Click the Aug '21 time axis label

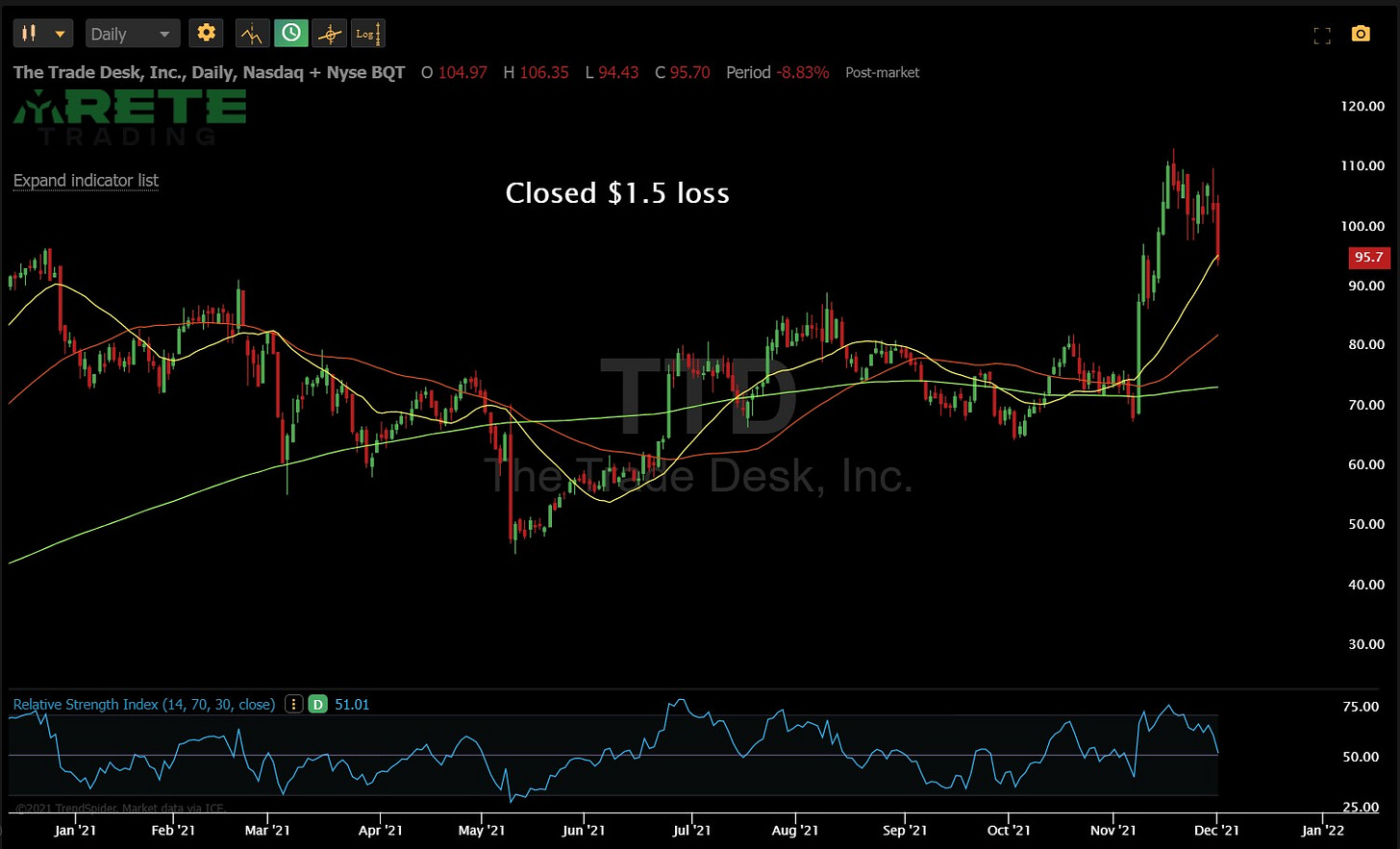pyautogui.click(x=795, y=830)
